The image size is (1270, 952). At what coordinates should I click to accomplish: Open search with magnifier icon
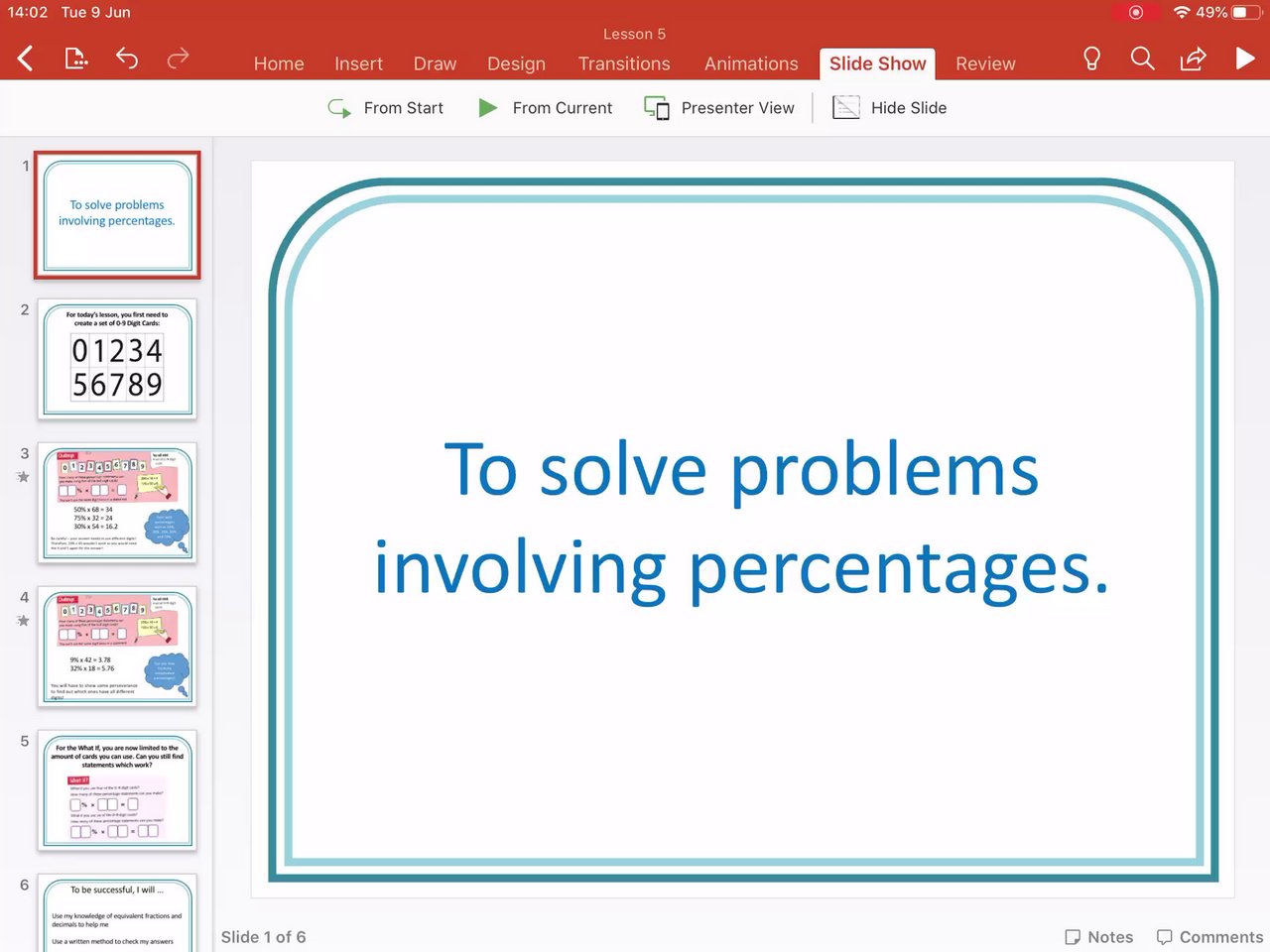[x=1142, y=59]
